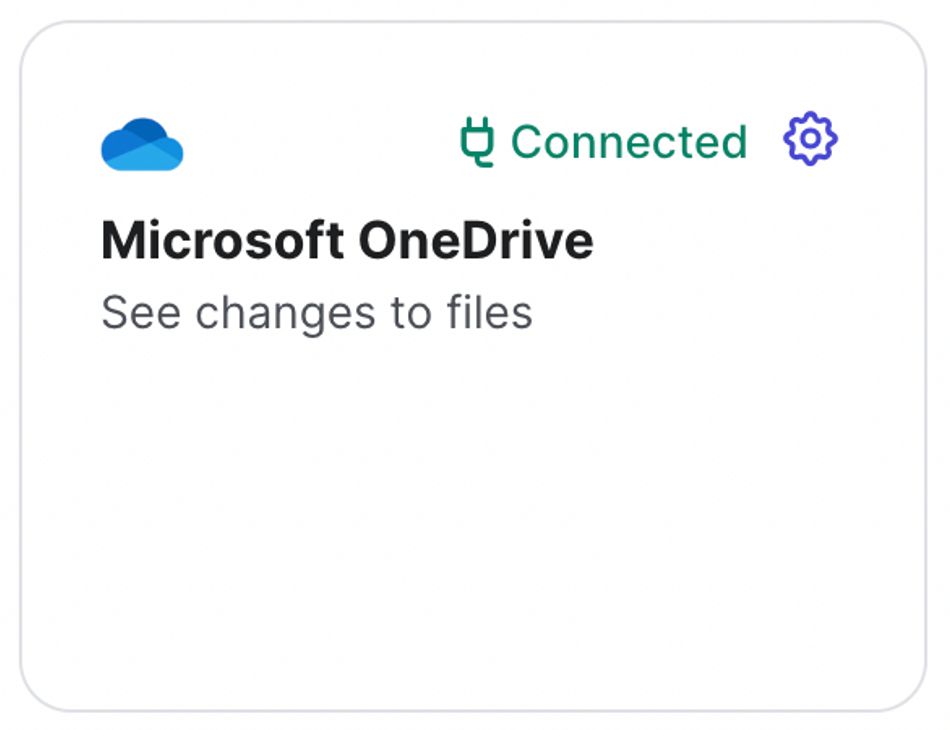Image resolution: width=950 pixels, height=730 pixels.
Task: Click the OneDrive app logo in the card header
Action: pos(142,145)
